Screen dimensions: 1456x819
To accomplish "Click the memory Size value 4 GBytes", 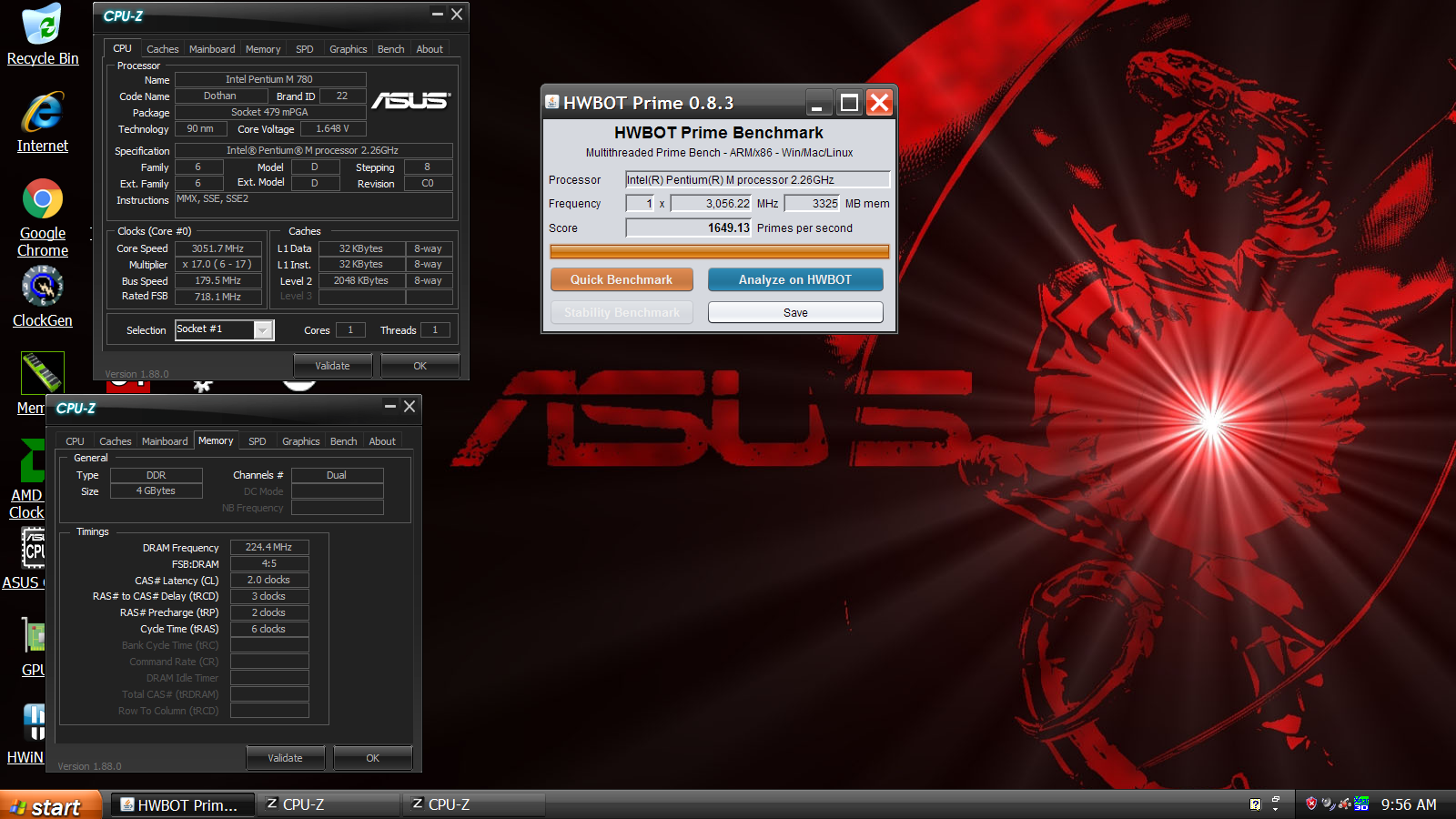I will tap(157, 491).
